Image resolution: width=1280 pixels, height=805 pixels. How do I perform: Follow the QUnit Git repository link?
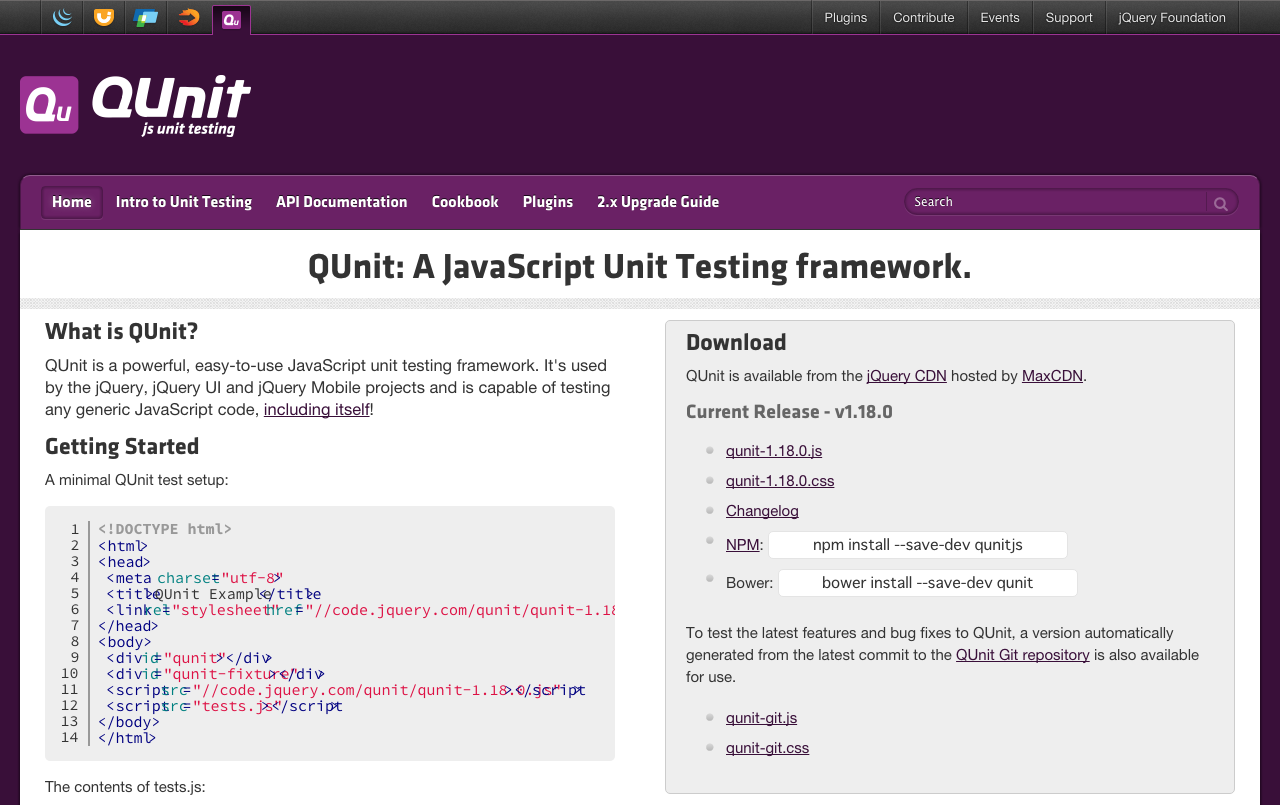coord(1022,655)
